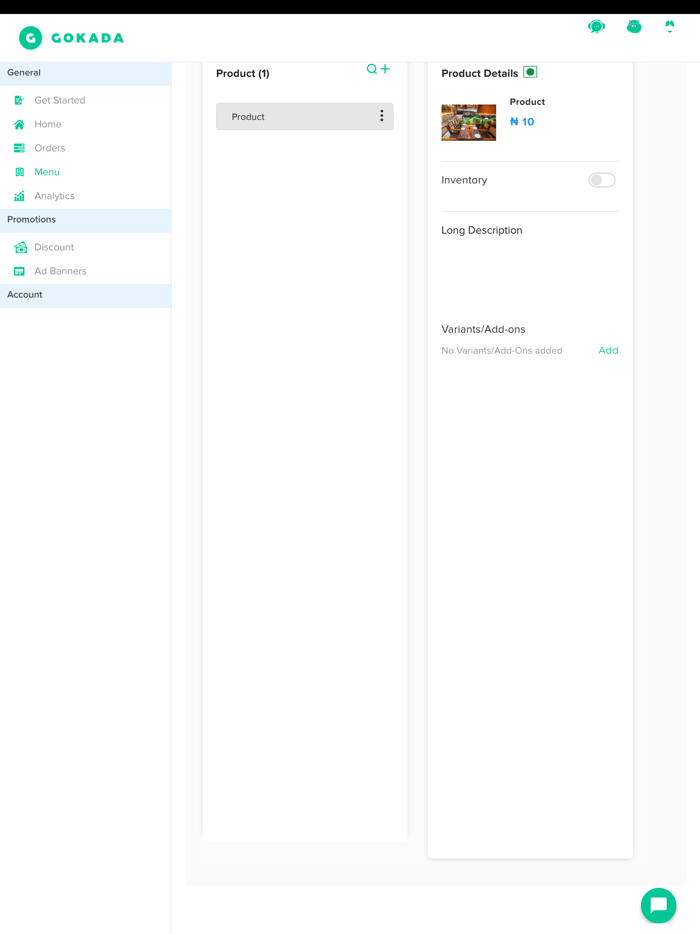Open the Ad Banners menu item
Screen dimensions: 700x934
pos(60,271)
